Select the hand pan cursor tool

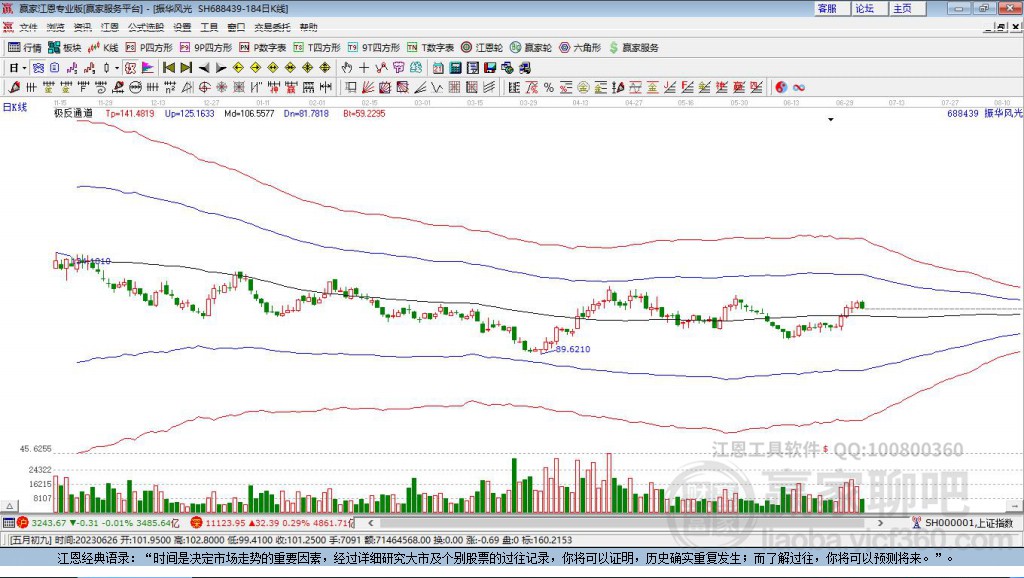point(347,67)
